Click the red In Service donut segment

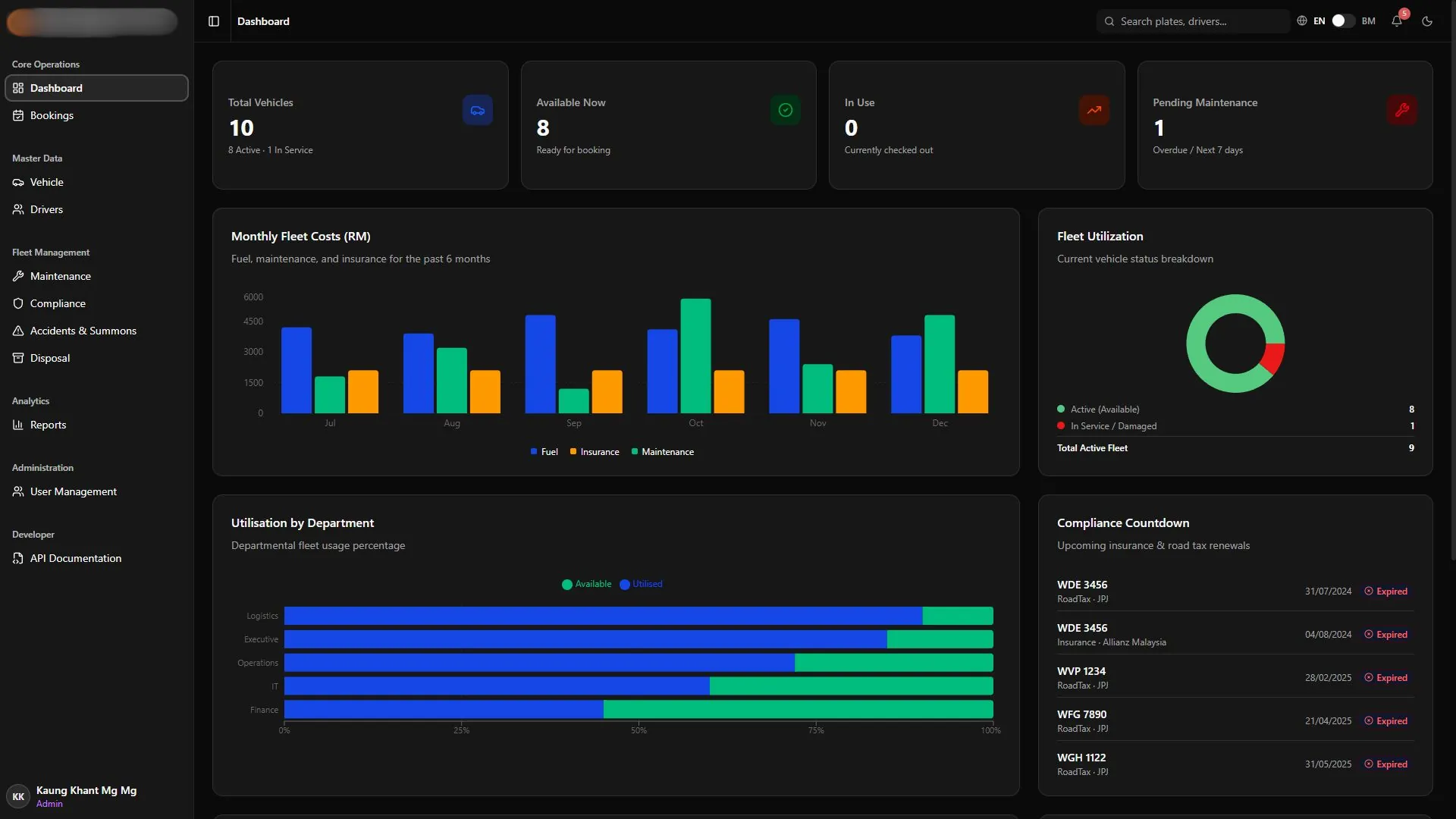[1273, 358]
